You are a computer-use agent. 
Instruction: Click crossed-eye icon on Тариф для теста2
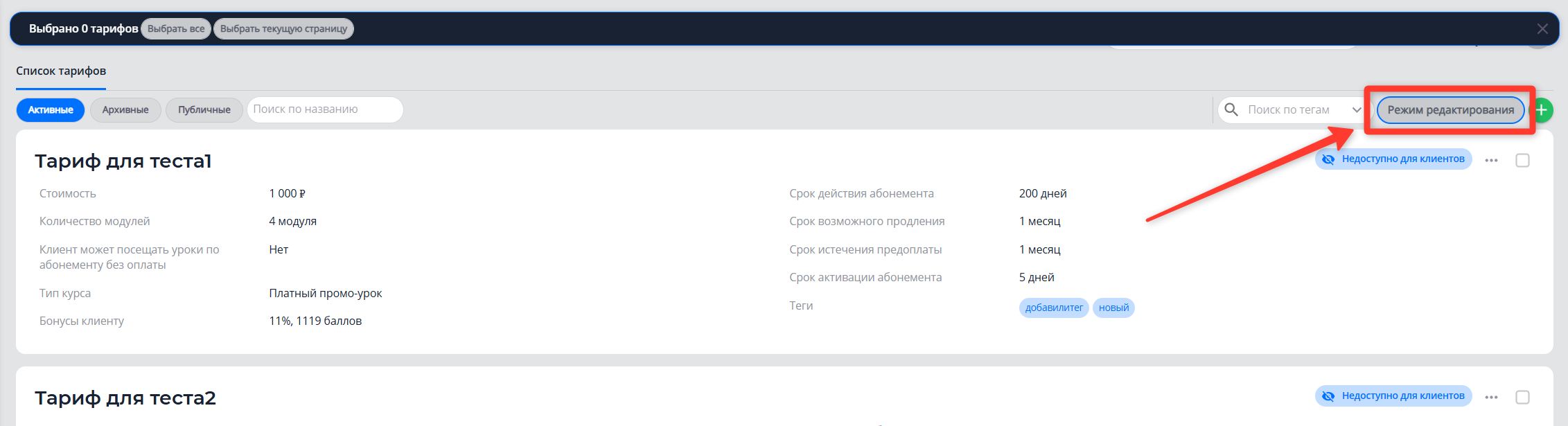coord(1328,396)
